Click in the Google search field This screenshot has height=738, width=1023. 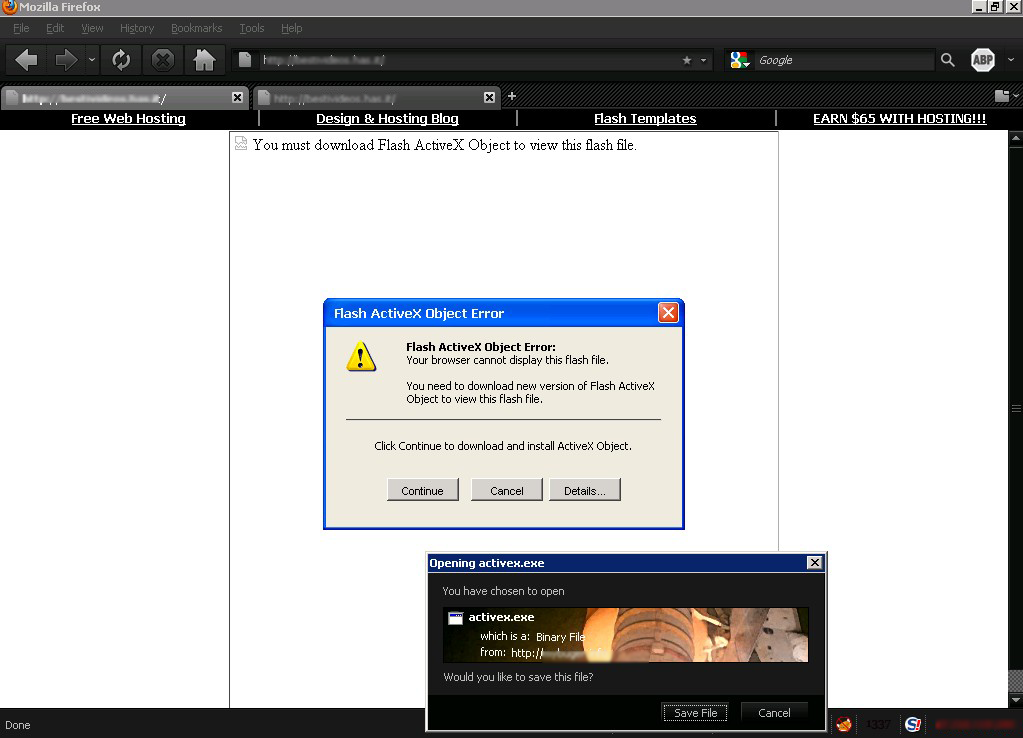[x=845, y=60]
